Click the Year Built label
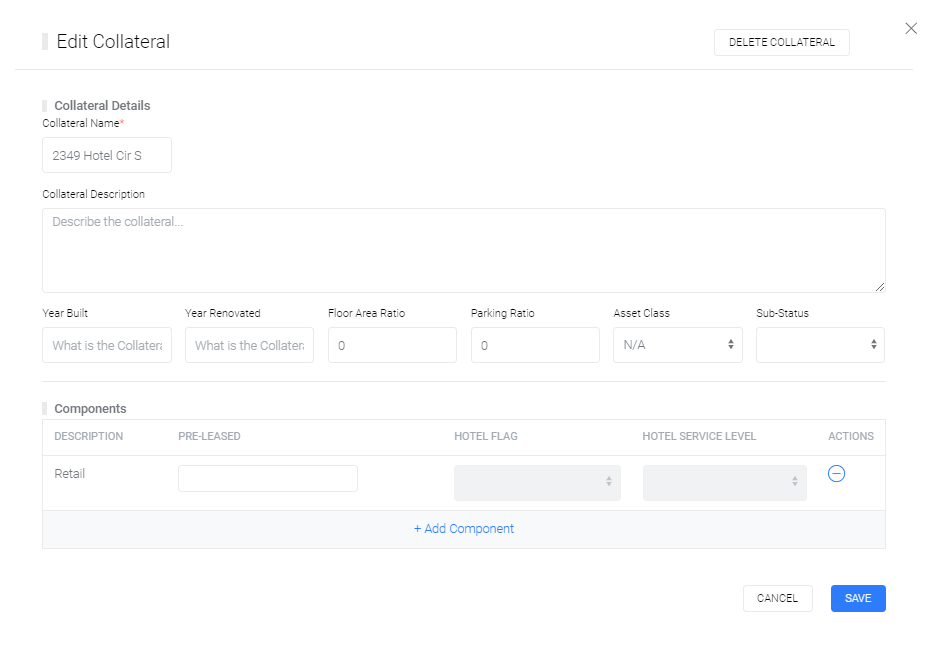This screenshot has height=654, width=928. (65, 313)
